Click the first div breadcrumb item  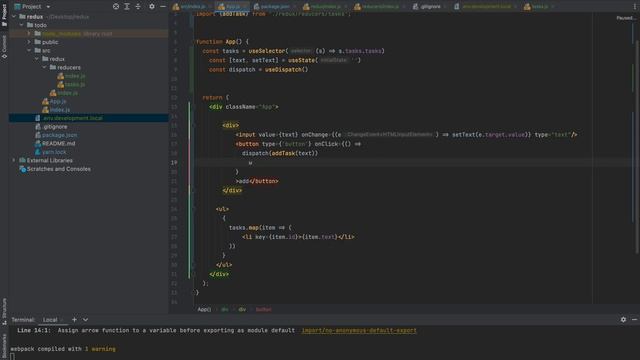(x=225, y=309)
